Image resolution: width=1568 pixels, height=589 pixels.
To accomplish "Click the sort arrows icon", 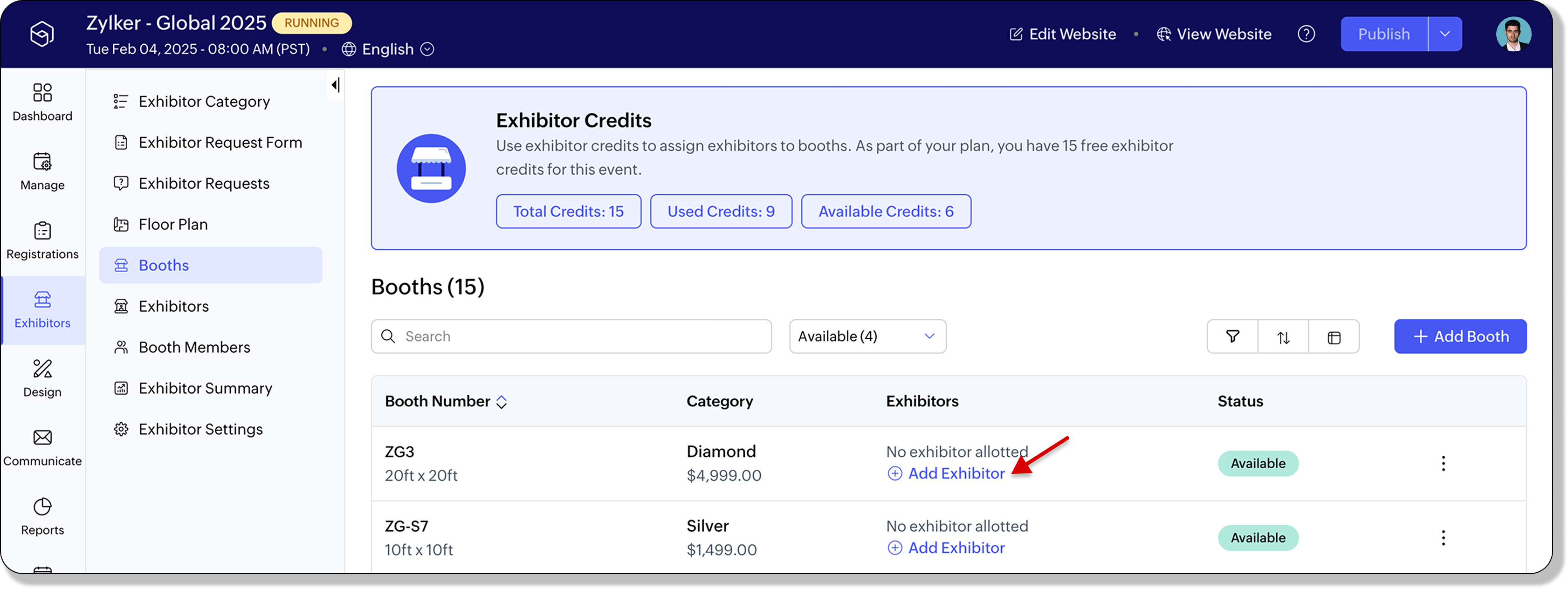I will tap(1283, 336).
